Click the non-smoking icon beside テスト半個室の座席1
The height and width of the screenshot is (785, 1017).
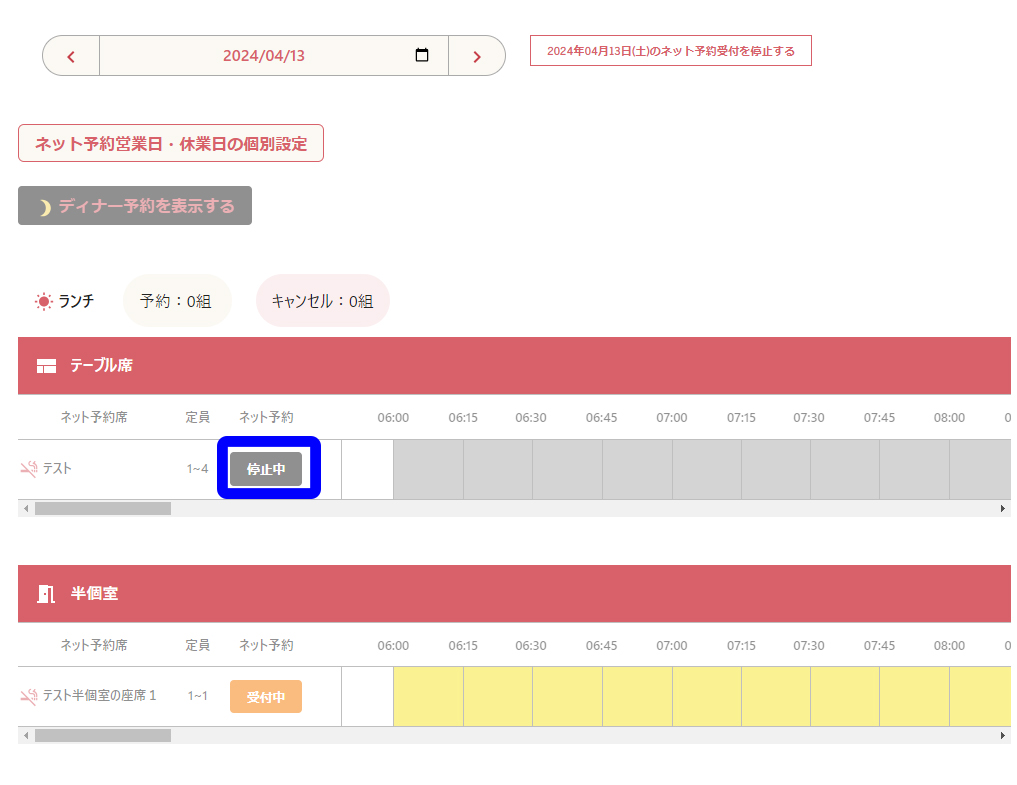point(29,695)
